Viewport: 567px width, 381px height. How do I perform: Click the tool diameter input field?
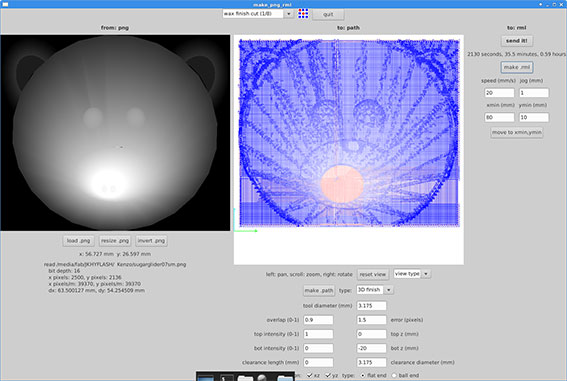tap(371, 305)
